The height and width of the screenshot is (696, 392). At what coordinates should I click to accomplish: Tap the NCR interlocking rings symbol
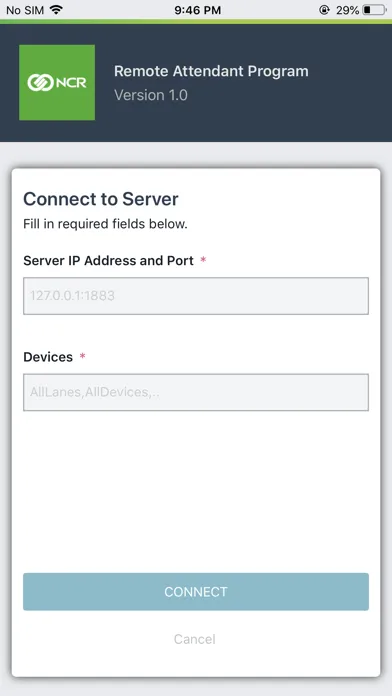click(40, 83)
